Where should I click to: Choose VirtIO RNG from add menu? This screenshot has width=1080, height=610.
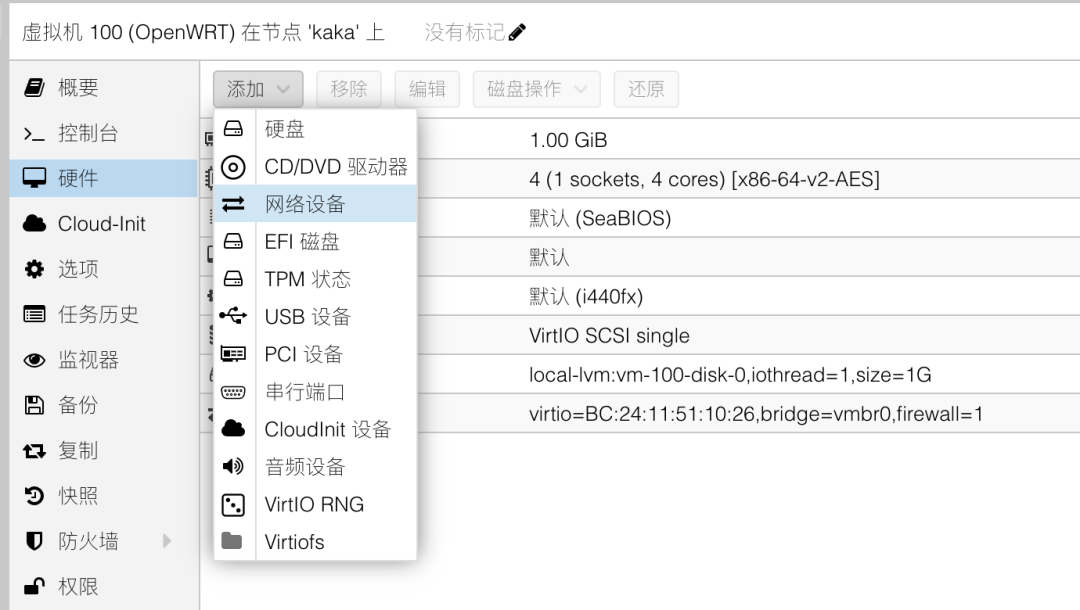pyautogui.click(x=315, y=504)
